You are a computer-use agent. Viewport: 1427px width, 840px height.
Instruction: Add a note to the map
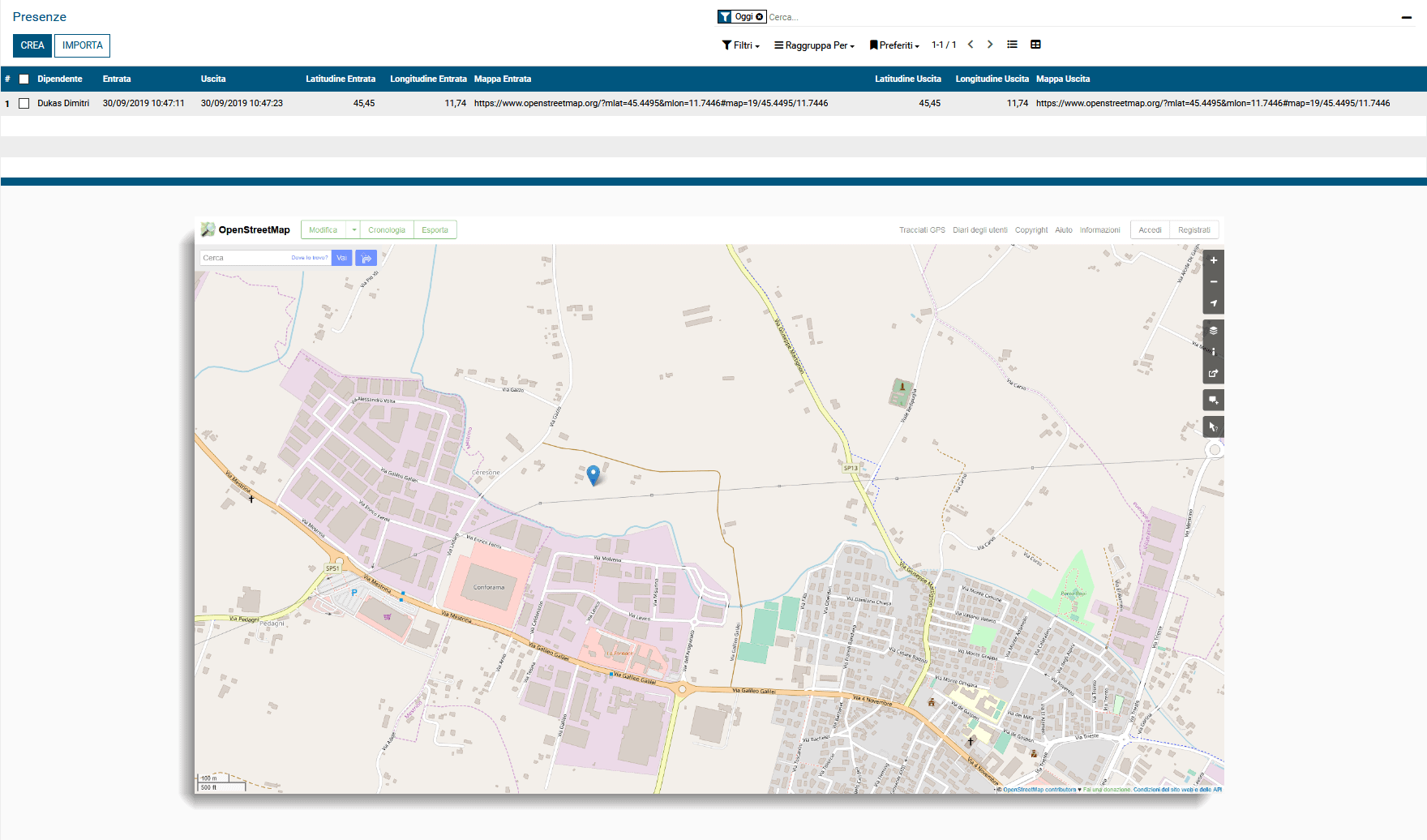click(x=1213, y=400)
